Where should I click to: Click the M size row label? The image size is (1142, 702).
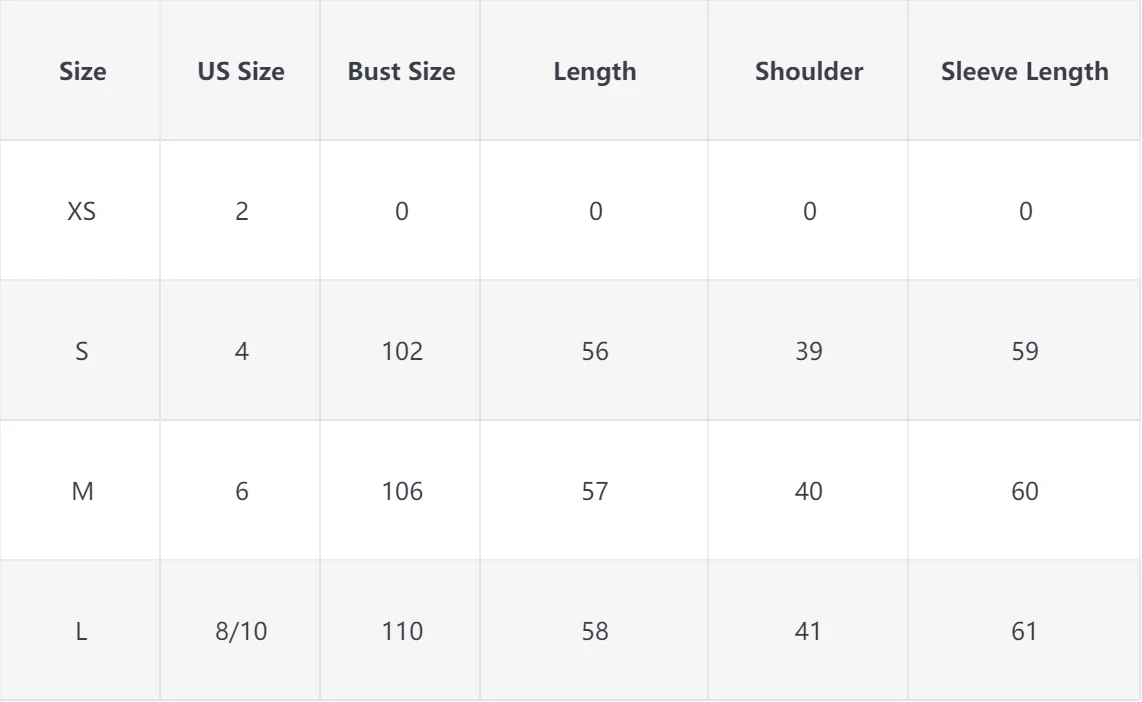click(79, 490)
